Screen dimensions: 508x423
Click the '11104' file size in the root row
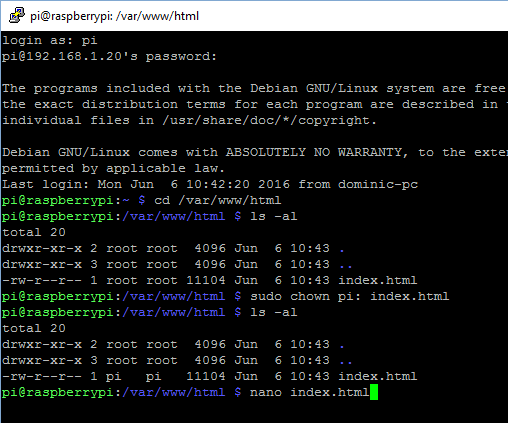pyautogui.click(x=206, y=280)
